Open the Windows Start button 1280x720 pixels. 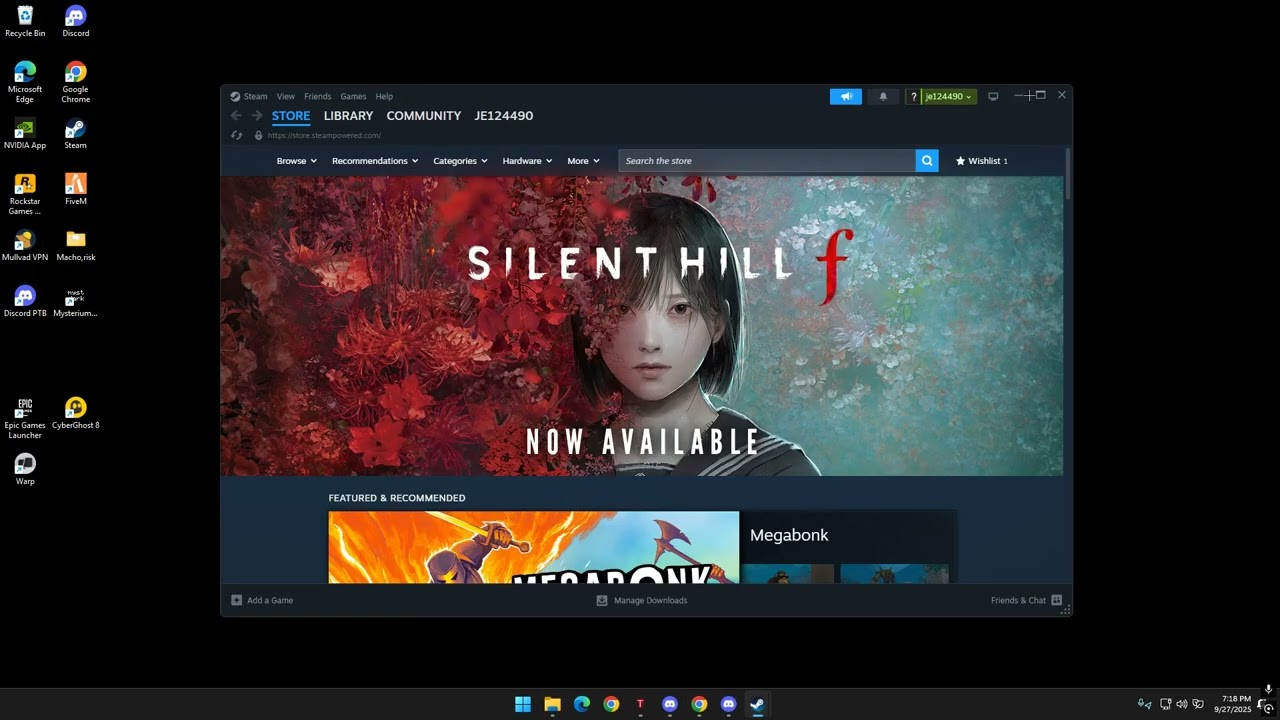point(523,704)
